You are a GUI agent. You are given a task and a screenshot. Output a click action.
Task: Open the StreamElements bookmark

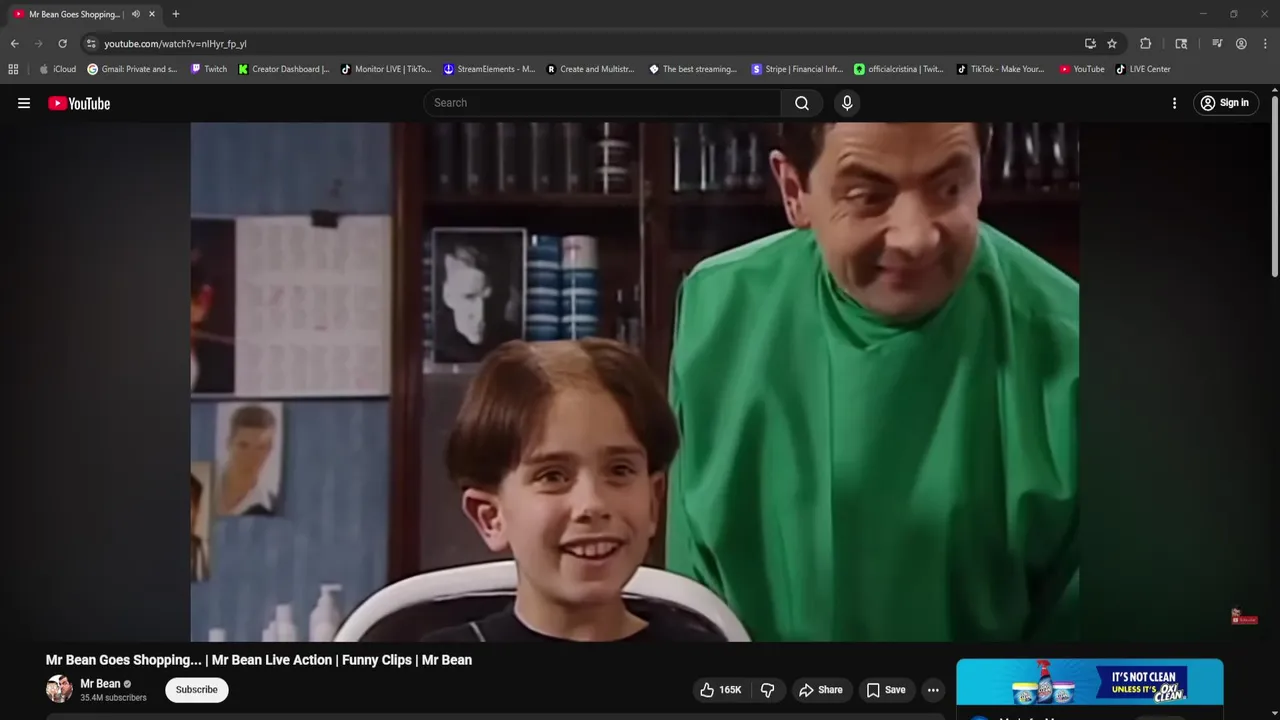[x=489, y=69]
